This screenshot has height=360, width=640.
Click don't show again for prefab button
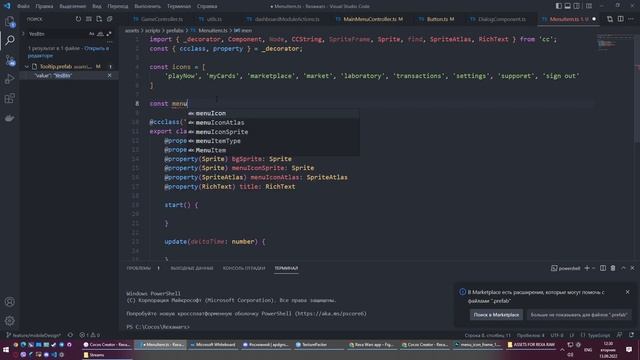(579, 315)
